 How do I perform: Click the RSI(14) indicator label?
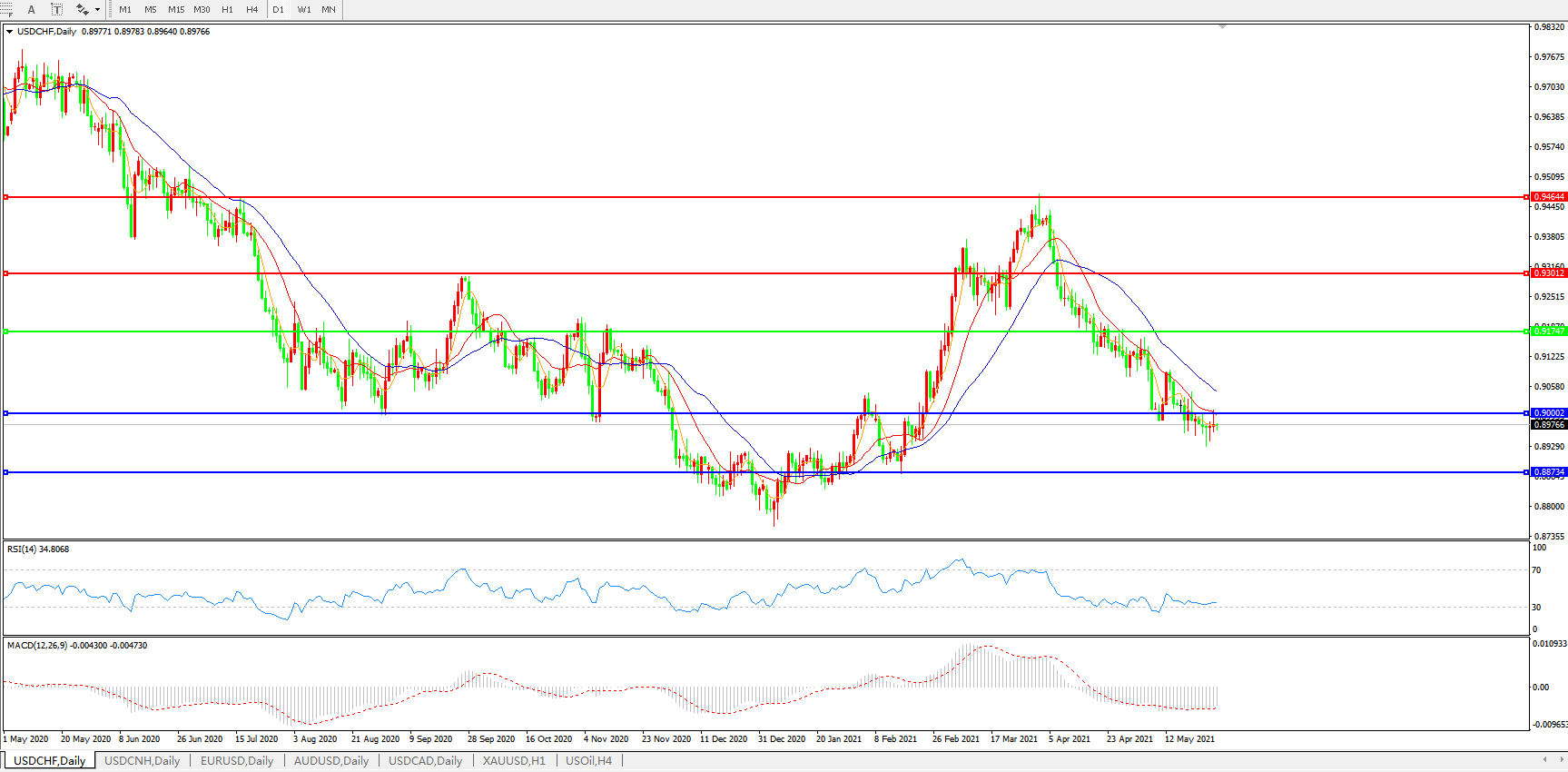coord(38,549)
